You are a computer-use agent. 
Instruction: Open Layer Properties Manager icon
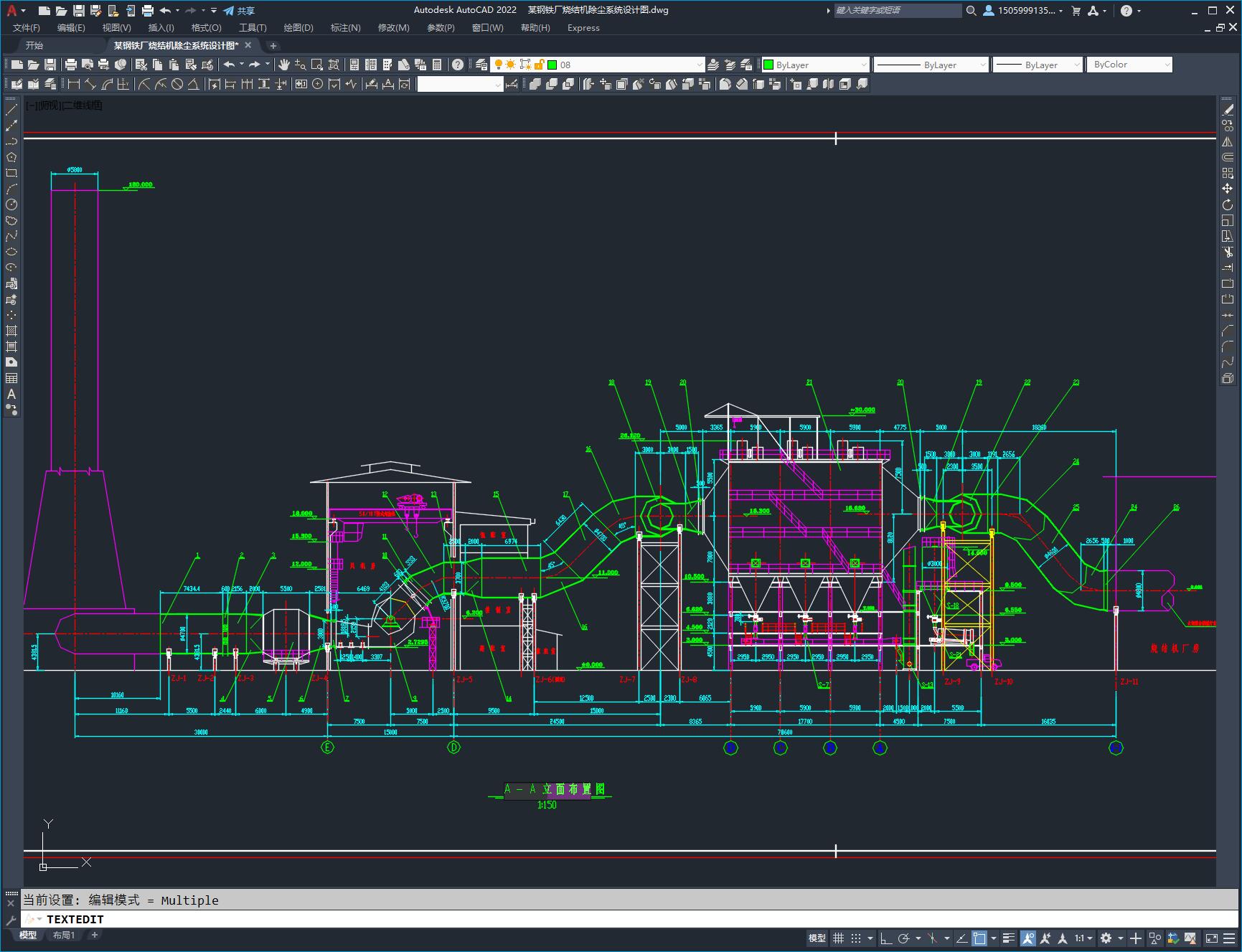481,65
